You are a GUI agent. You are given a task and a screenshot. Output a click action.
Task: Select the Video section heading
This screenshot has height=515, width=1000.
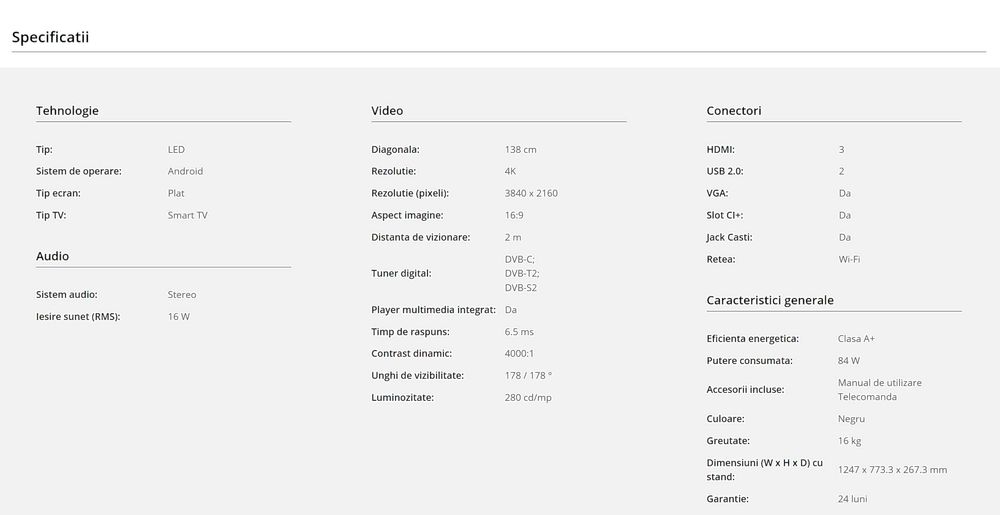pos(387,110)
